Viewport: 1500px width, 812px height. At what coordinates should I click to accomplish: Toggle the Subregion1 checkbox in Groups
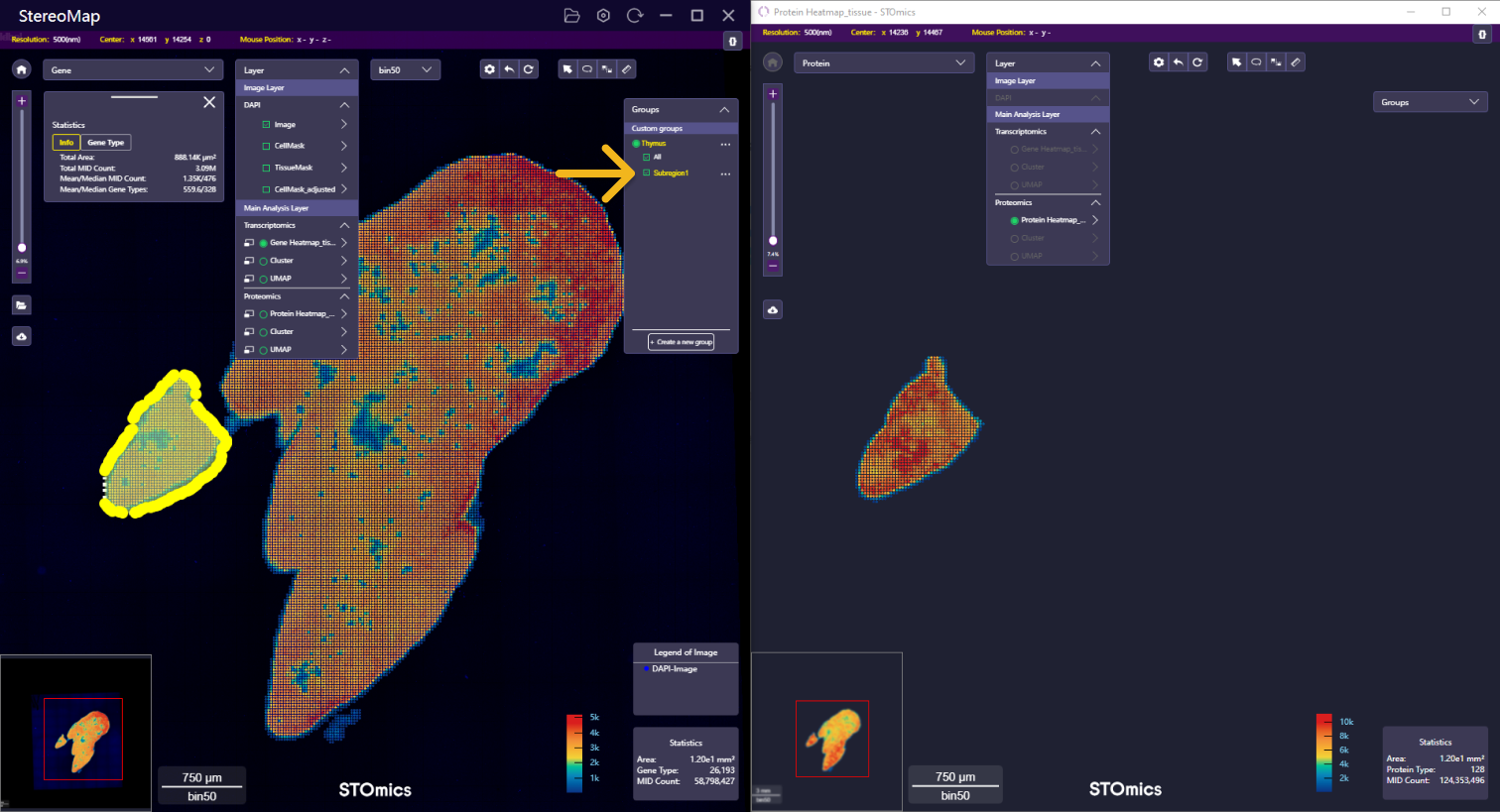tap(647, 174)
